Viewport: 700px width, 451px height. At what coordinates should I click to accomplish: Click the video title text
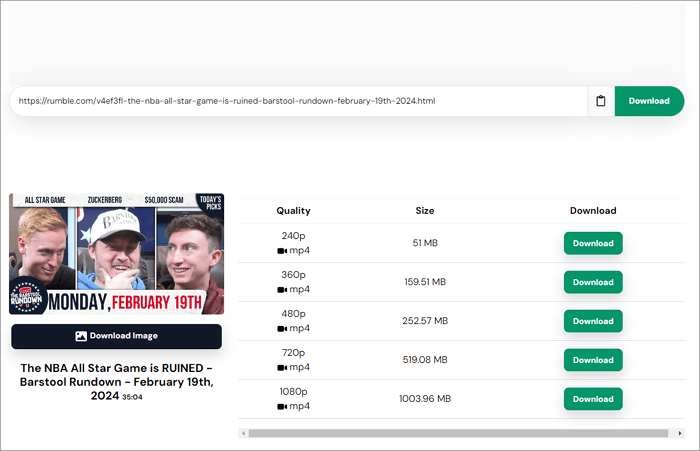click(x=116, y=382)
